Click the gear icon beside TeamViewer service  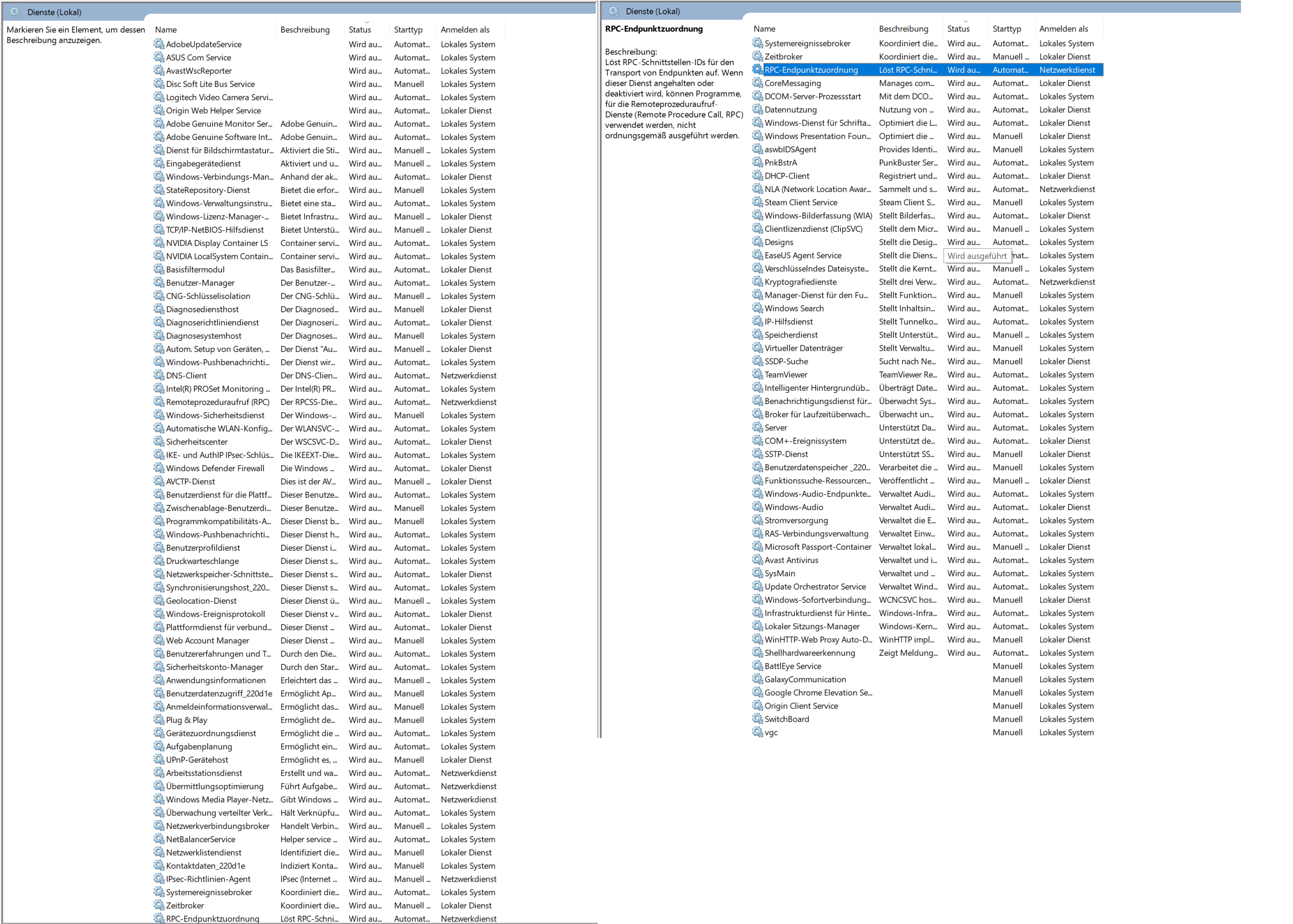point(757,374)
